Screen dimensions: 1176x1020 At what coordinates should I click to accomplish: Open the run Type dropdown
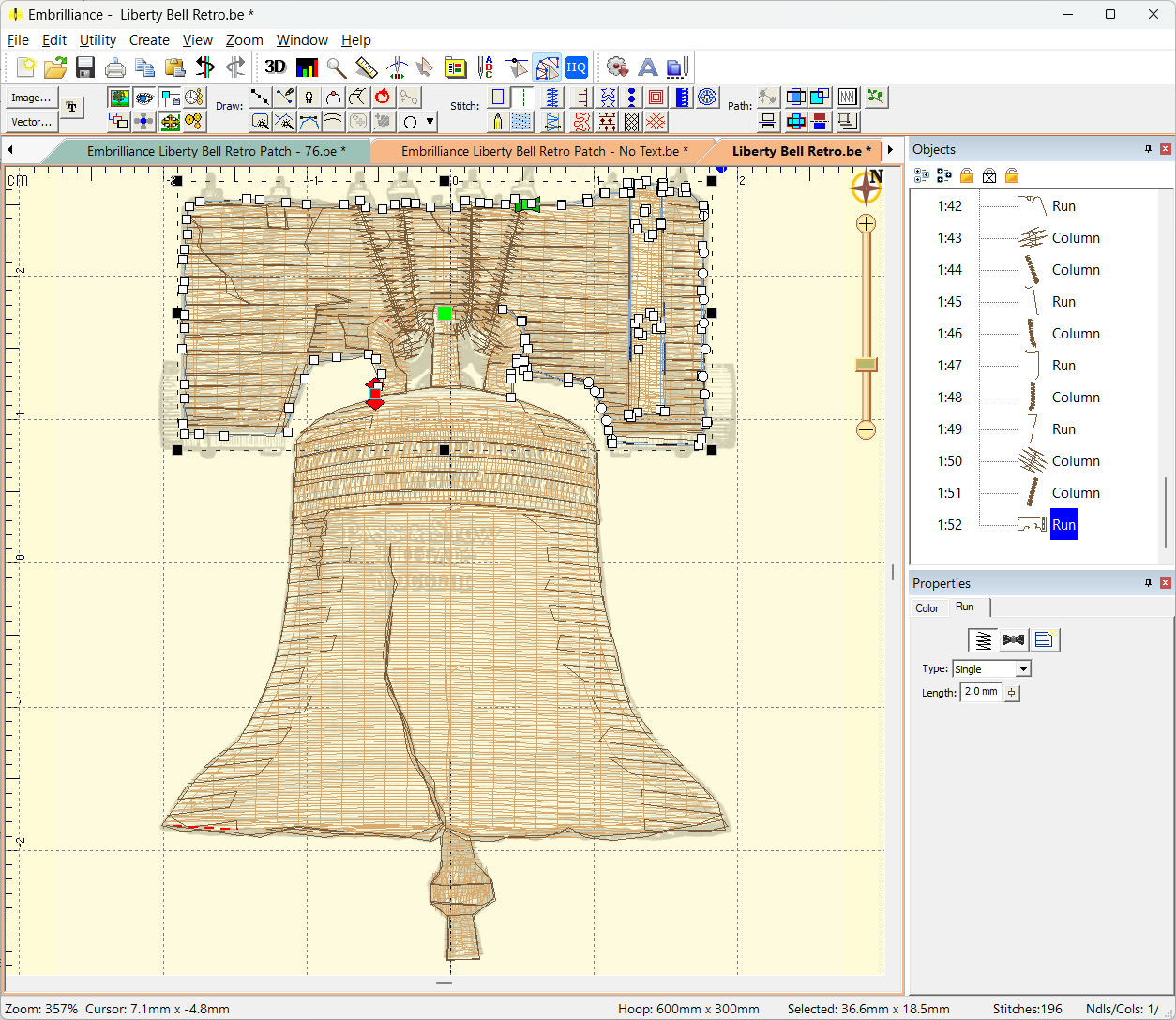pos(1023,668)
